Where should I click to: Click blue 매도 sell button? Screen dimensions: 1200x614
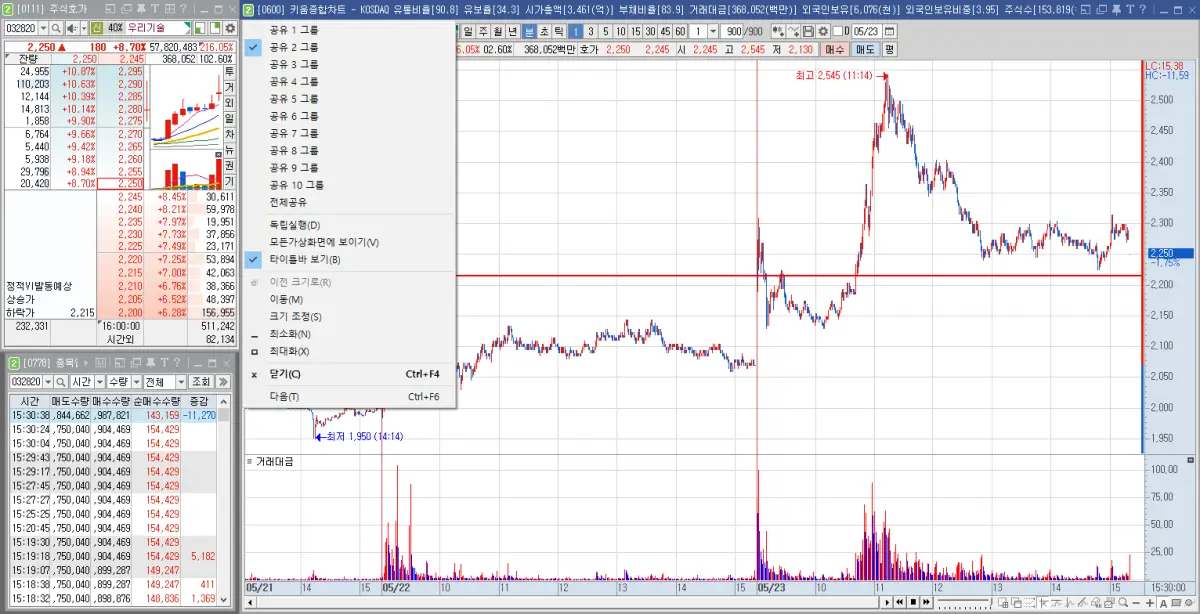pyautogui.click(x=865, y=49)
